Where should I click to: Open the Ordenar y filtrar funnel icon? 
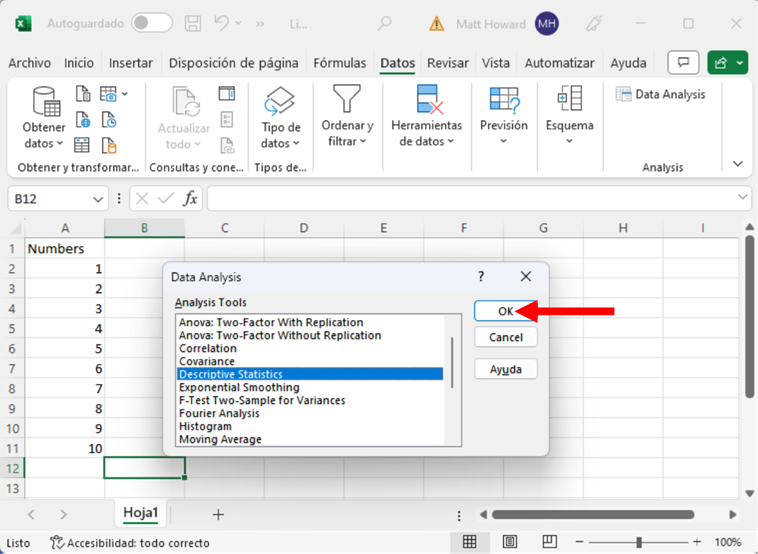click(347, 100)
